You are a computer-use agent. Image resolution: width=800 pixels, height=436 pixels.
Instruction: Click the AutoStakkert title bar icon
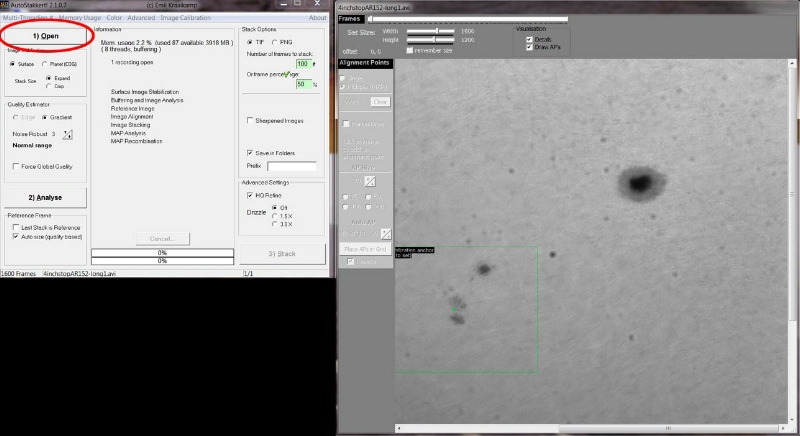pyautogui.click(x=5, y=4)
